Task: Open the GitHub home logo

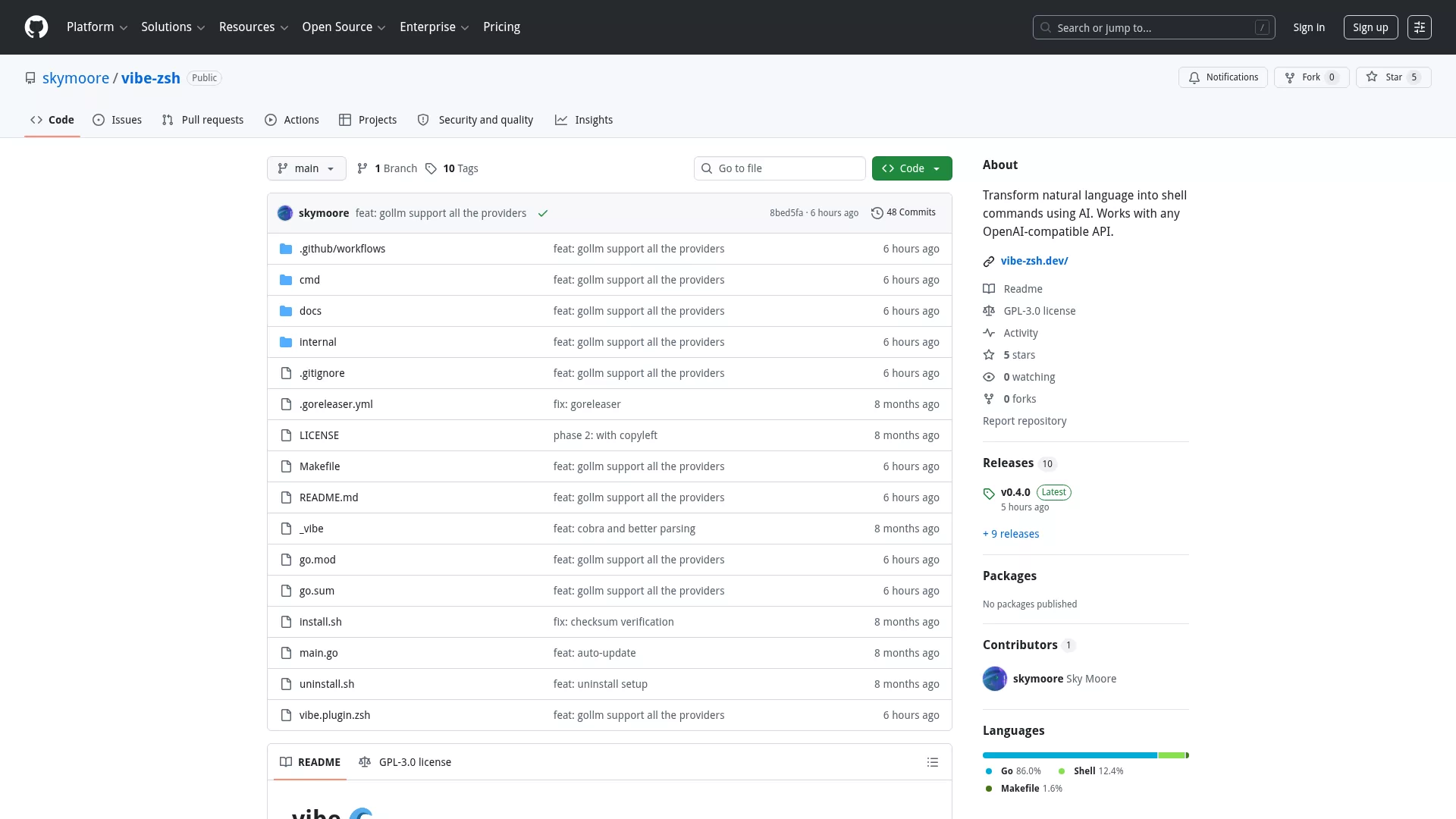Action: point(36,27)
